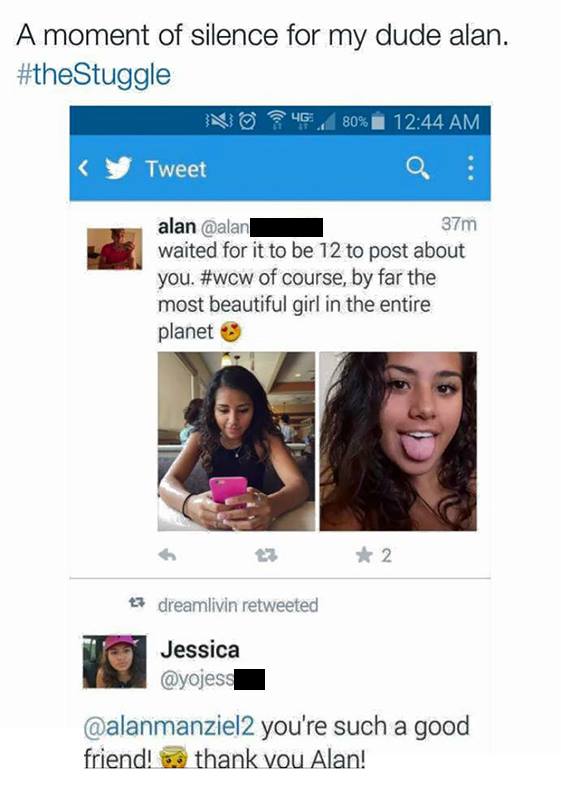Click the #theStuggle hashtag
Screen dimensions: 561x800
pyautogui.click(x=94, y=74)
